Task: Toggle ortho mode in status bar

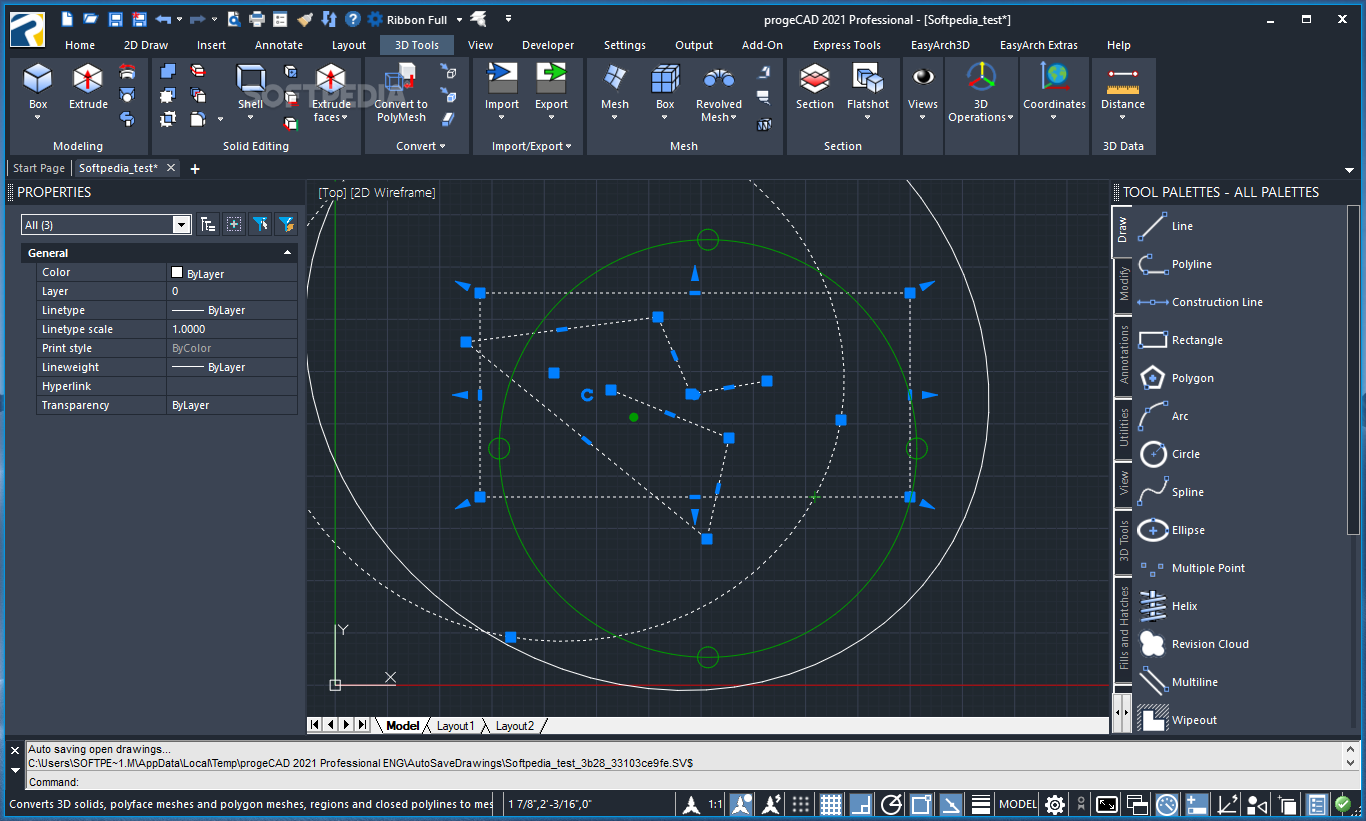Action: 861,804
